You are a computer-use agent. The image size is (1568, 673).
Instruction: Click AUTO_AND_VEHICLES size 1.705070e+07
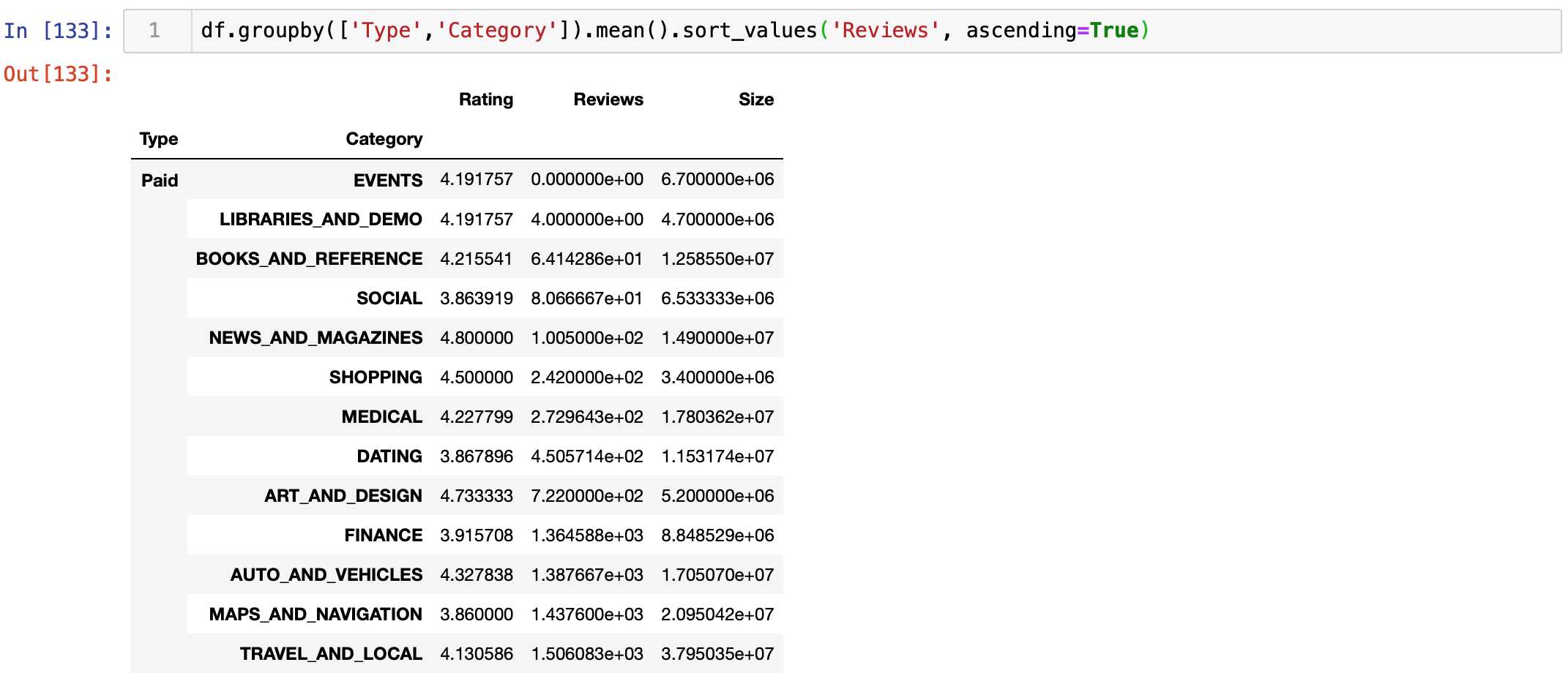717,575
